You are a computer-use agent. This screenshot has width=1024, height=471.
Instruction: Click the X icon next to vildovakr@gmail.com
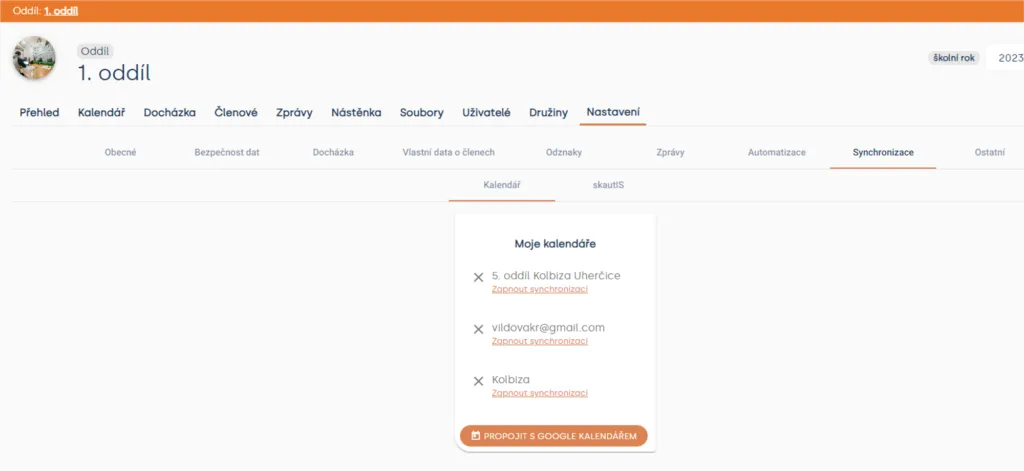click(478, 329)
